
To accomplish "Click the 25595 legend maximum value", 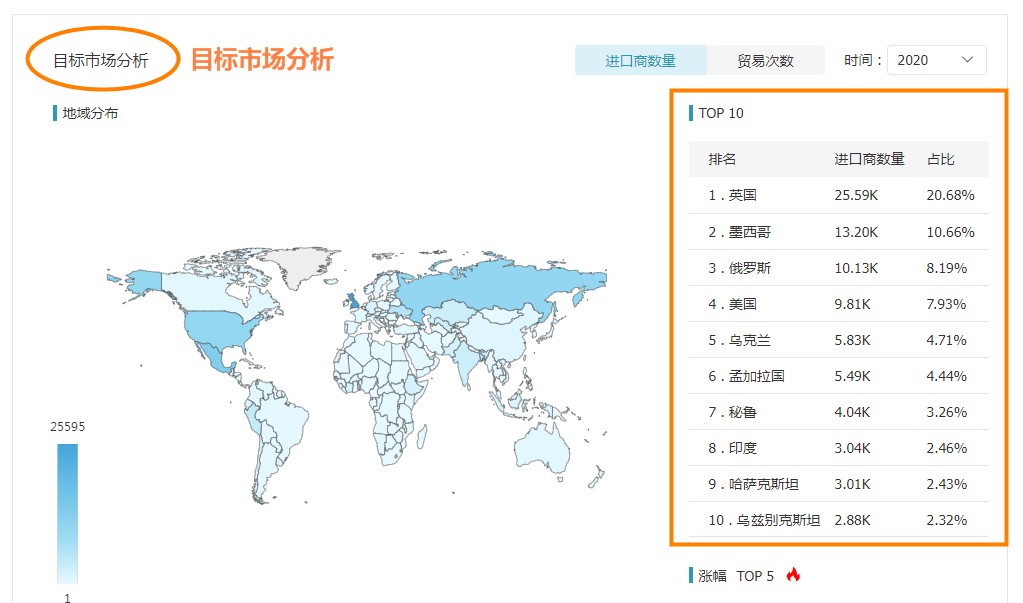I will point(67,426).
